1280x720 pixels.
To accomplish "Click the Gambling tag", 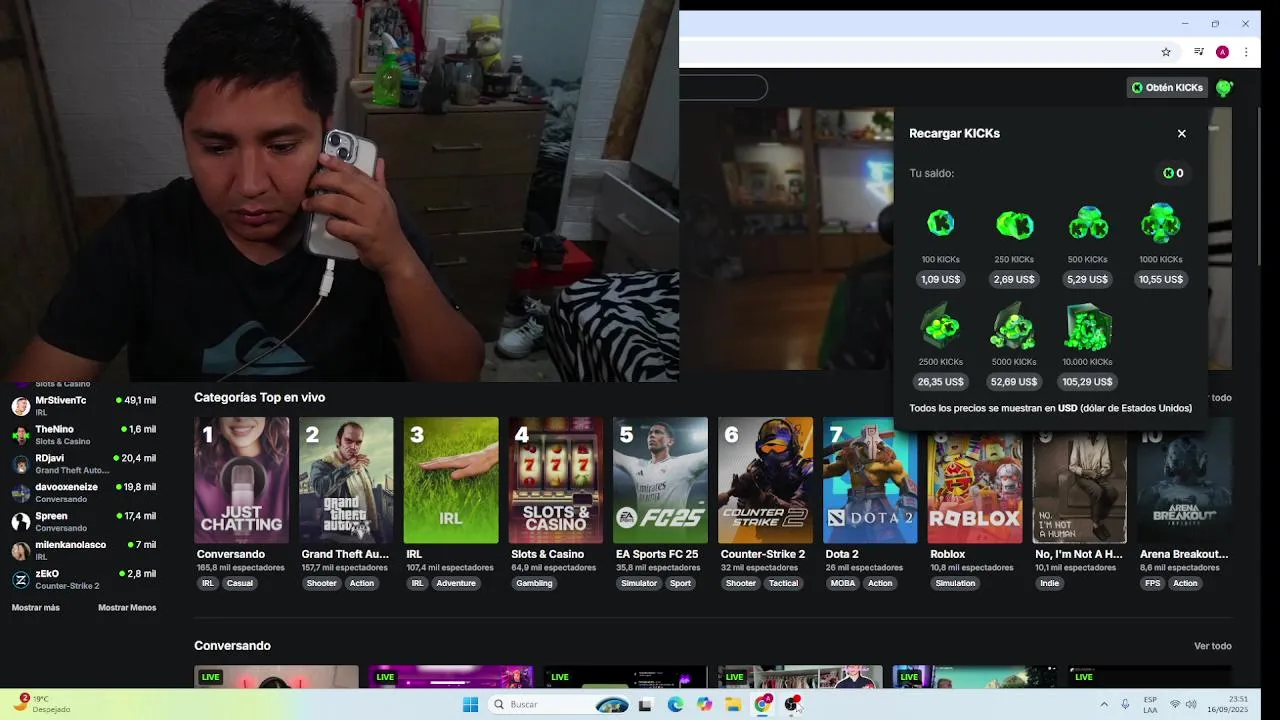I will pyautogui.click(x=534, y=583).
